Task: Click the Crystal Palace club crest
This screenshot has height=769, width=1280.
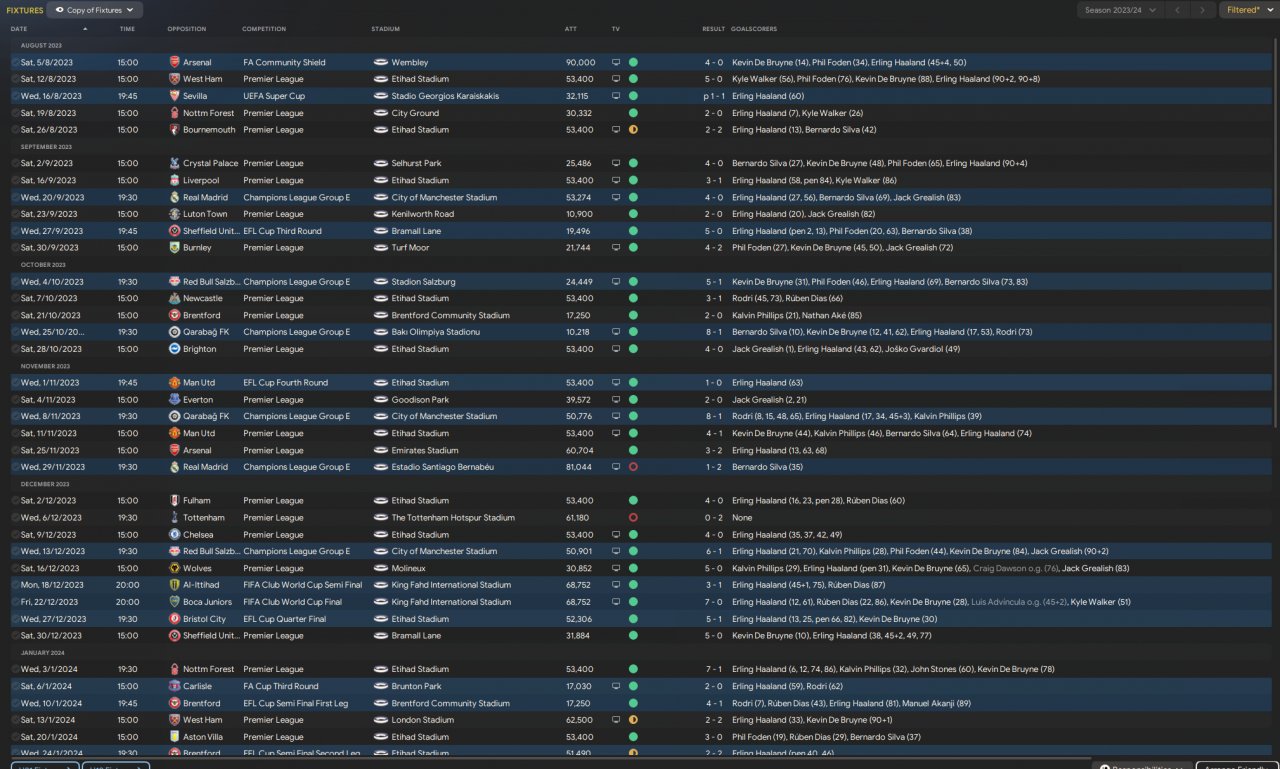Action: click(175, 163)
